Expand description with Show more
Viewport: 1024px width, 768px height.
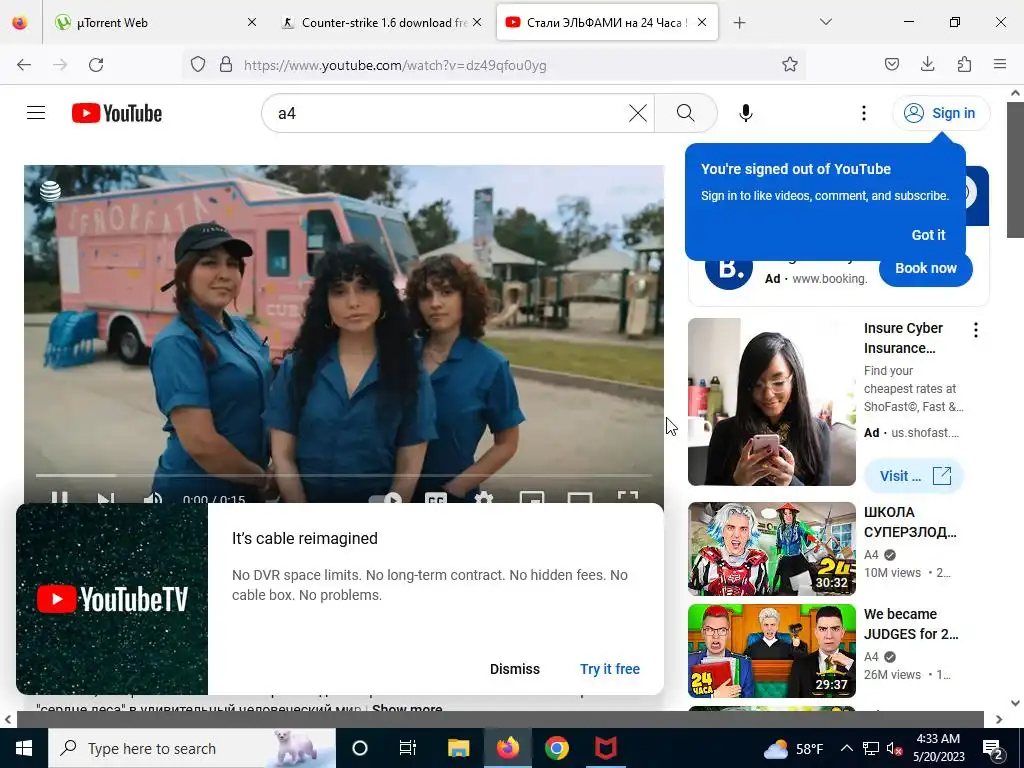coord(407,709)
